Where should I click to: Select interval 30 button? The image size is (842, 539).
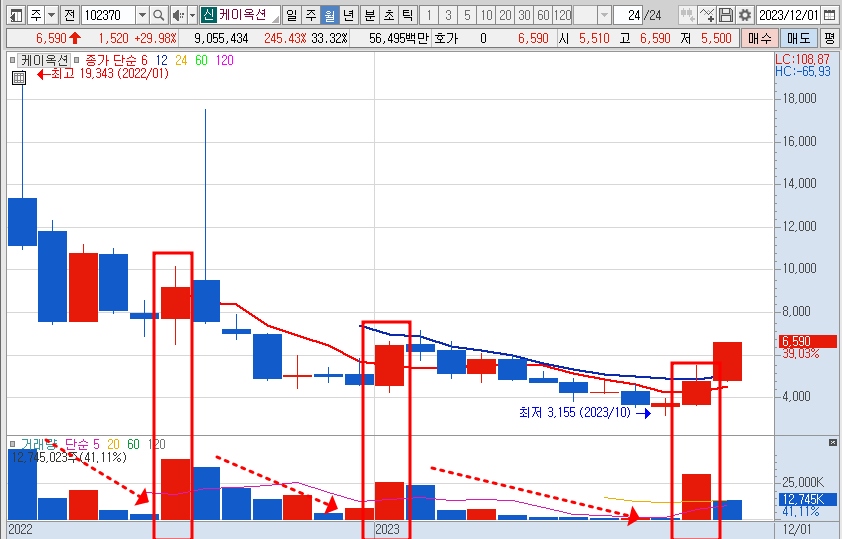(524, 15)
